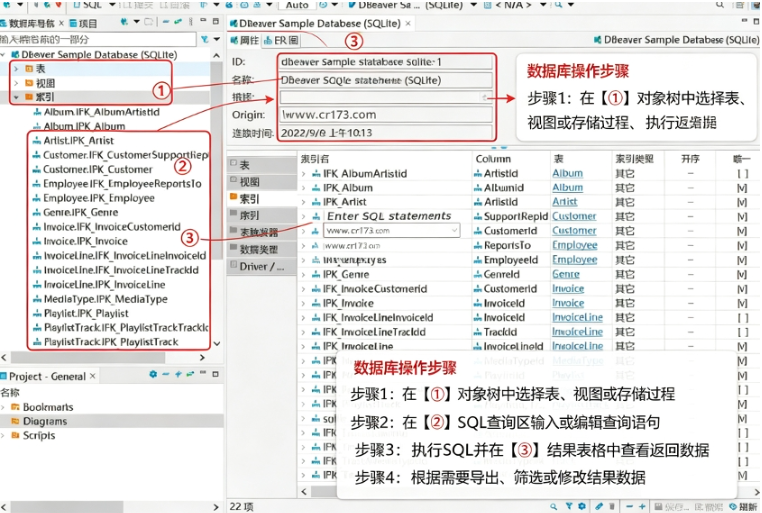Click the Scripts folder icon

(x=15, y=435)
